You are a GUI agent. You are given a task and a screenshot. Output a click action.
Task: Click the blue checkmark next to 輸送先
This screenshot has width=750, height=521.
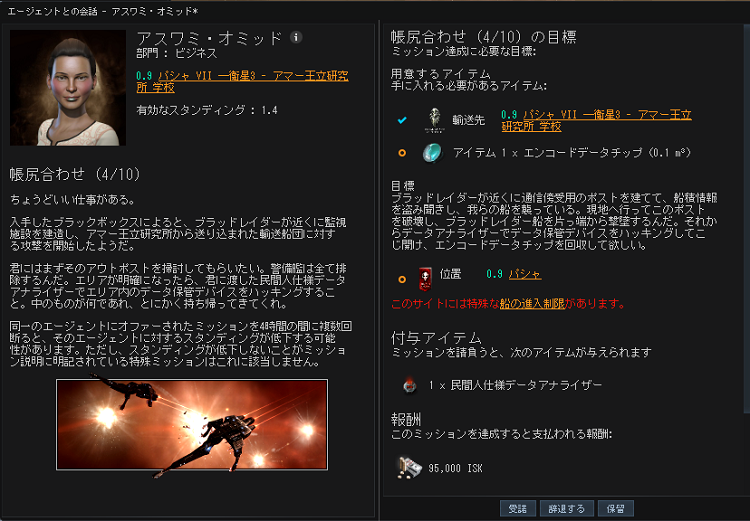click(x=402, y=120)
